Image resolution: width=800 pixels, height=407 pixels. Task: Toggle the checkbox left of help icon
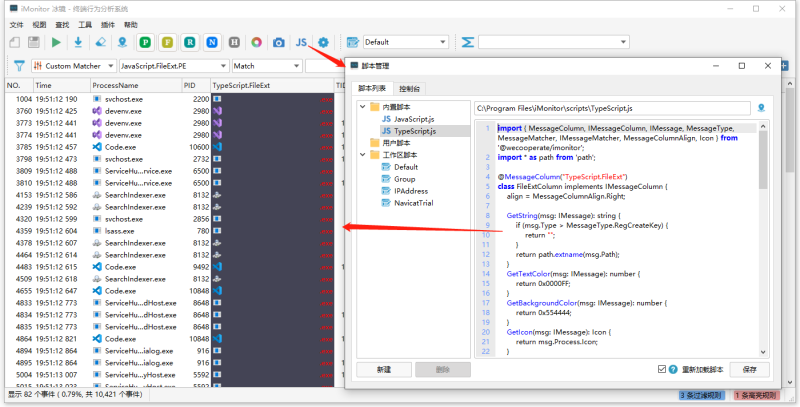662,369
